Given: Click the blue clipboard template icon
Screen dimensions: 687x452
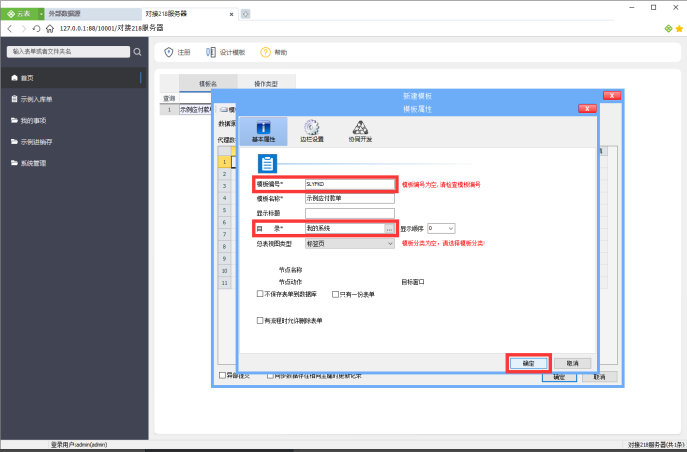Looking at the screenshot, I should pyautogui.click(x=267, y=163).
